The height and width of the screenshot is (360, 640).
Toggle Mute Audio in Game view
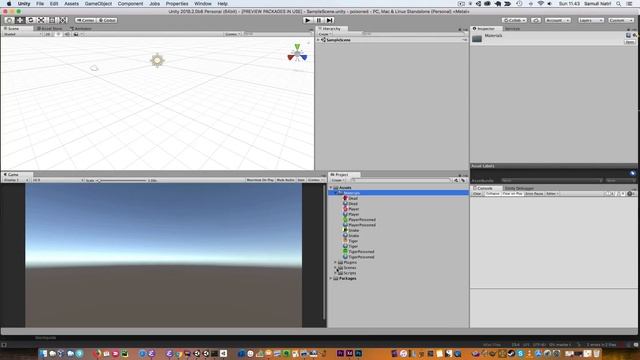click(x=285, y=180)
